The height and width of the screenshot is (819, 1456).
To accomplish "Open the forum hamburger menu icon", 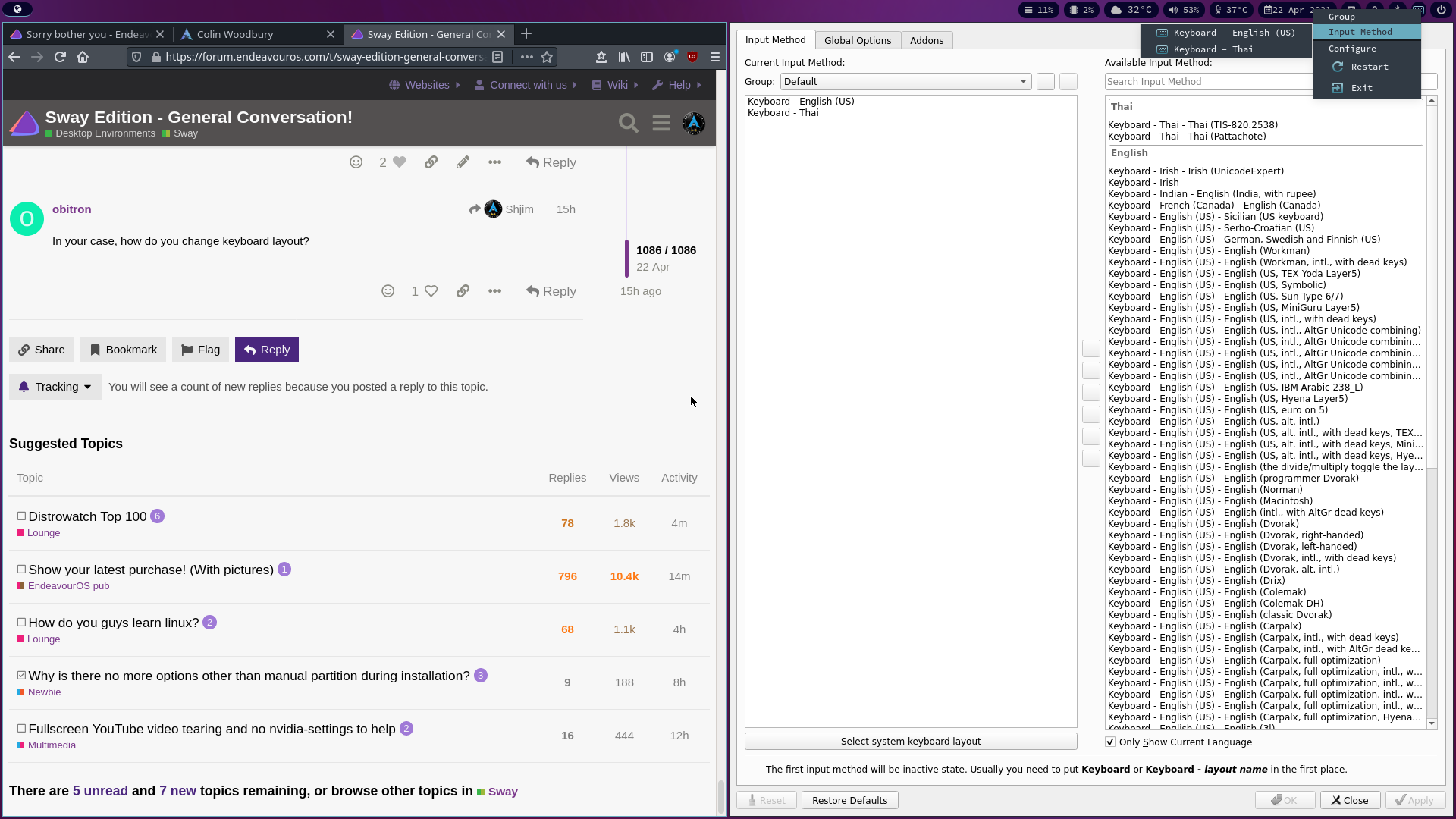I will pyautogui.click(x=661, y=123).
